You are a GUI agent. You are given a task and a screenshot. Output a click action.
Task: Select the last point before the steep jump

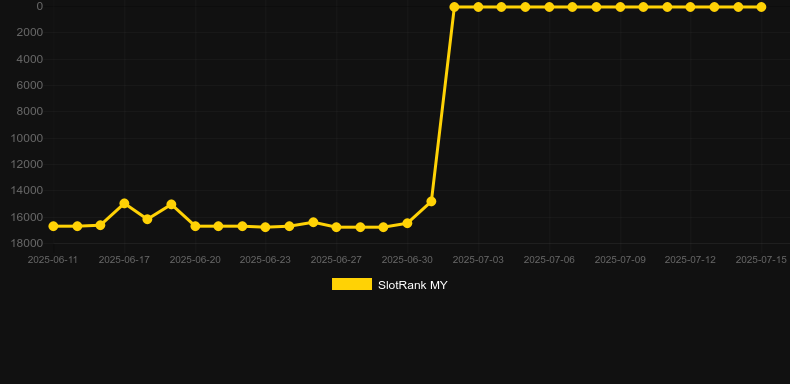click(431, 202)
